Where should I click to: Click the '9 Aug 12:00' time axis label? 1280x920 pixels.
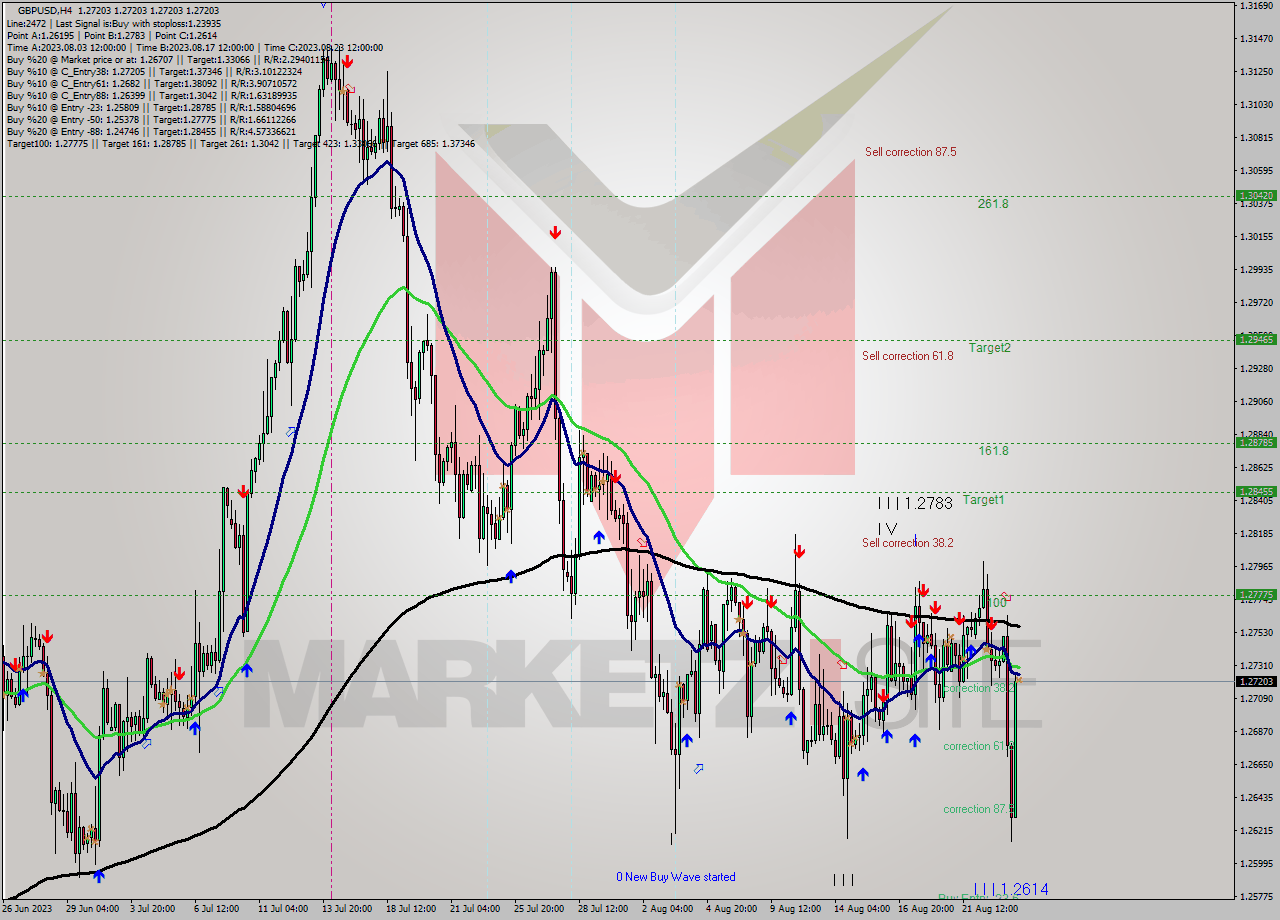tap(795, 910)
